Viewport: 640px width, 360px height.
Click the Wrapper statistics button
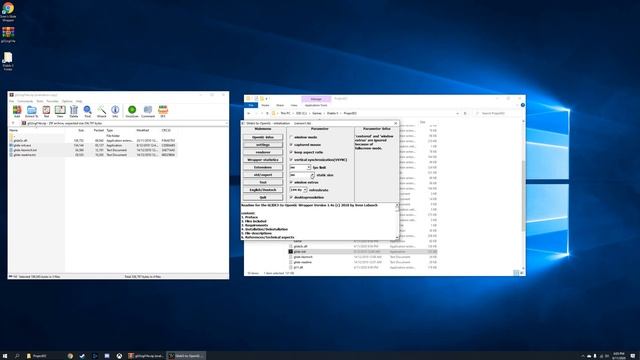tap(263, 160)
